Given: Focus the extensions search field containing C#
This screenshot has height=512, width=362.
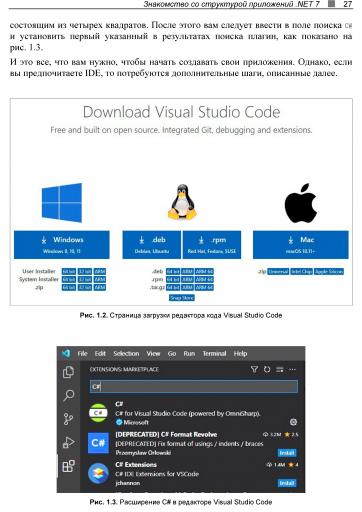Looking at the screenshot, I should (194, 386).
